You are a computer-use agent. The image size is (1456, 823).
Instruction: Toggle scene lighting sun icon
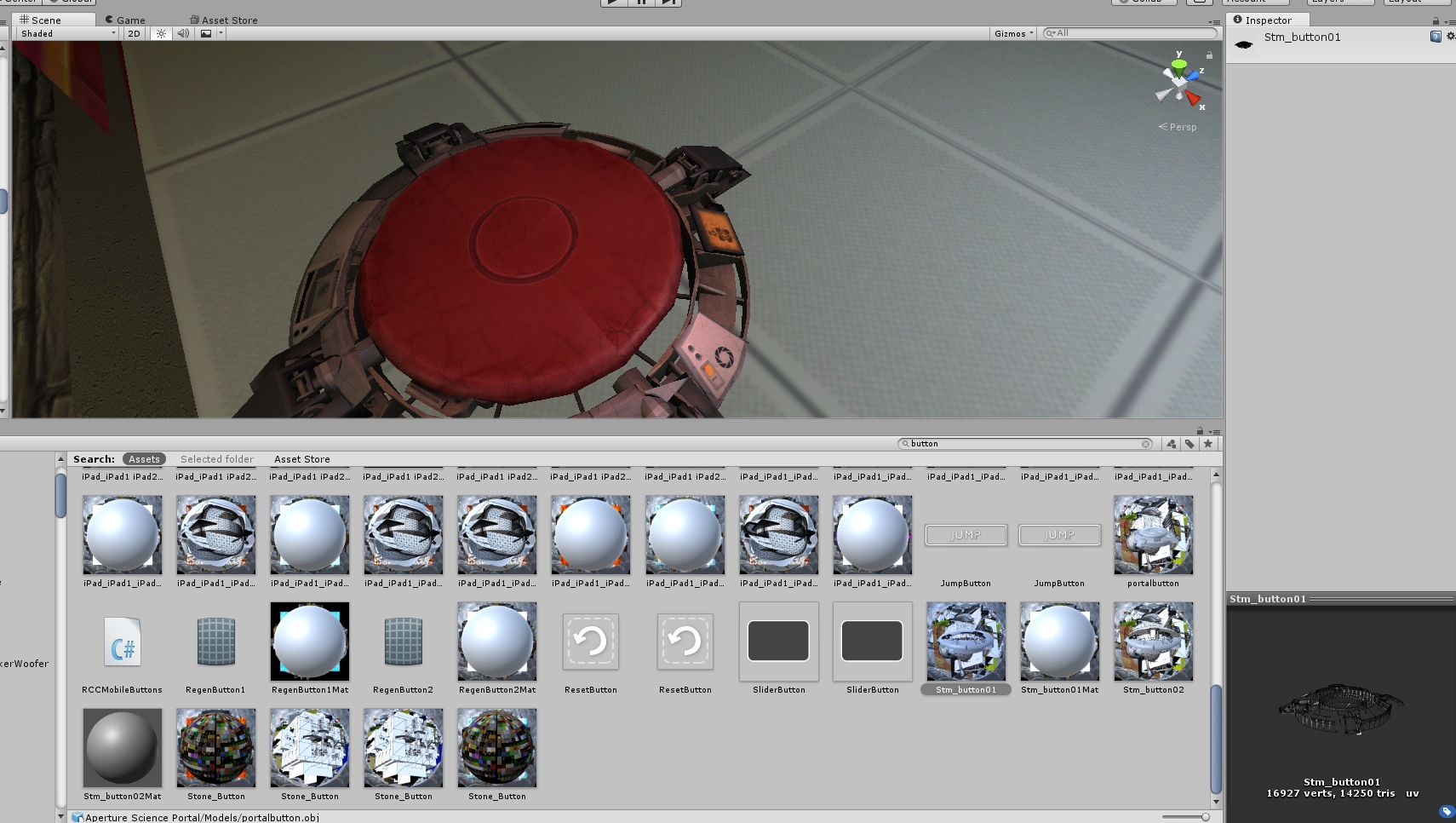(x=161, y=33)
